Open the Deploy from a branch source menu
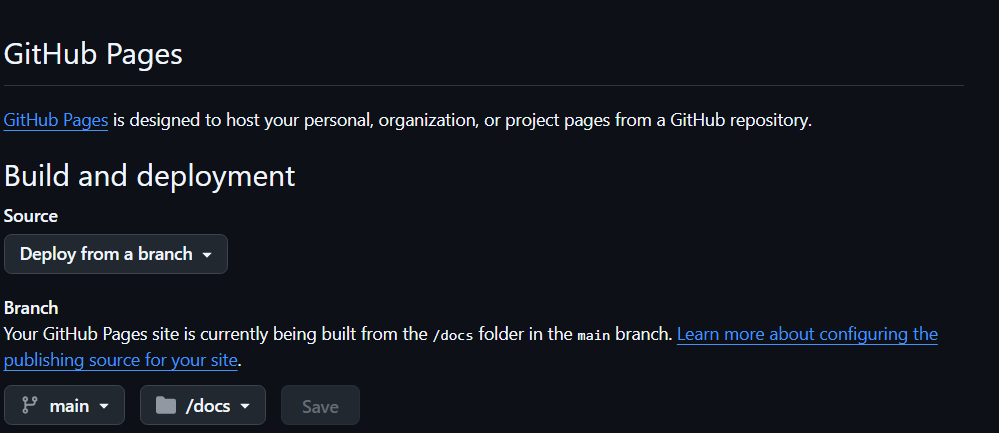Viewport: 999px width, 433px height. tap(116, 254)
